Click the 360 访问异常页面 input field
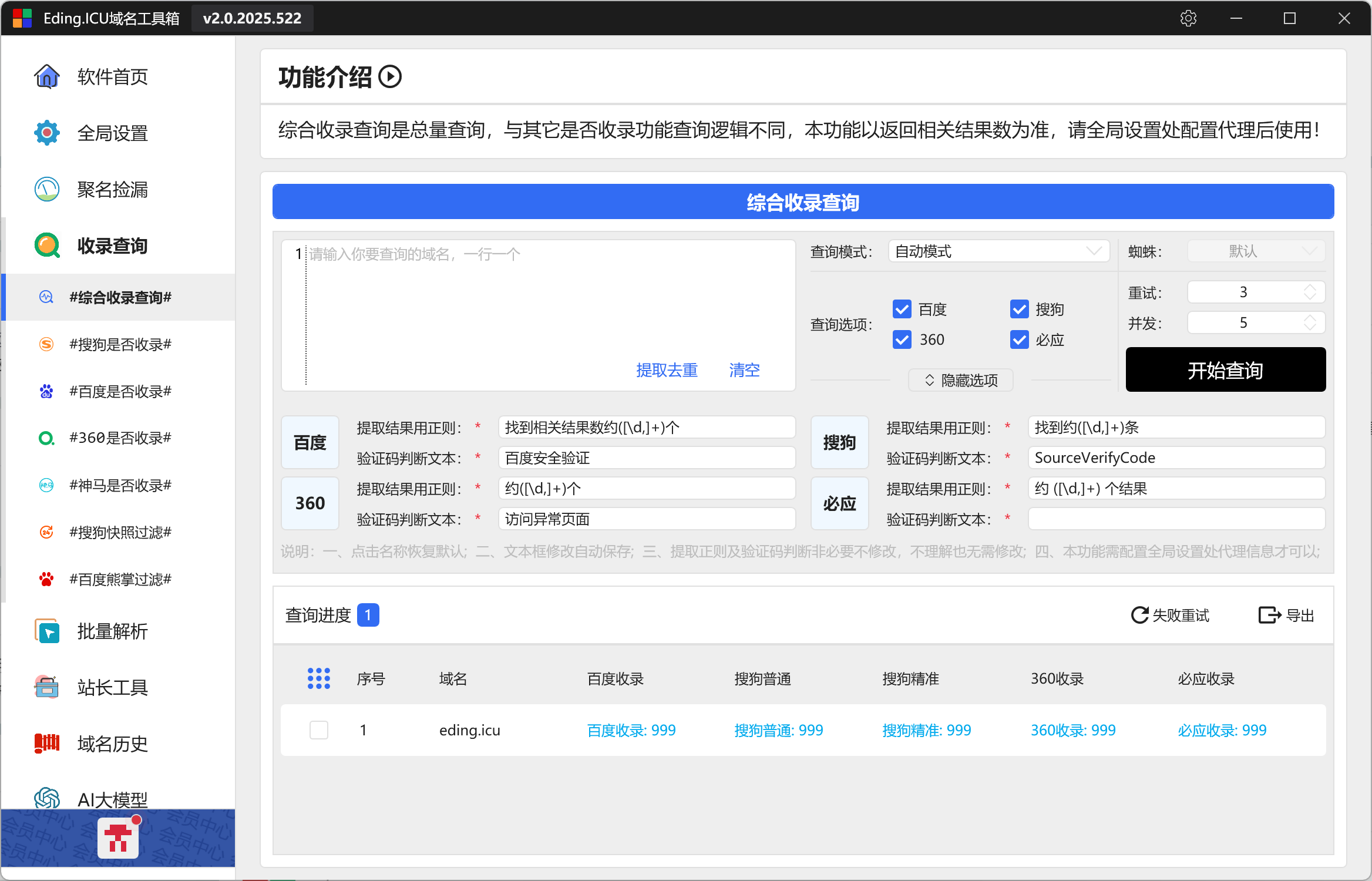 (647, 519)
